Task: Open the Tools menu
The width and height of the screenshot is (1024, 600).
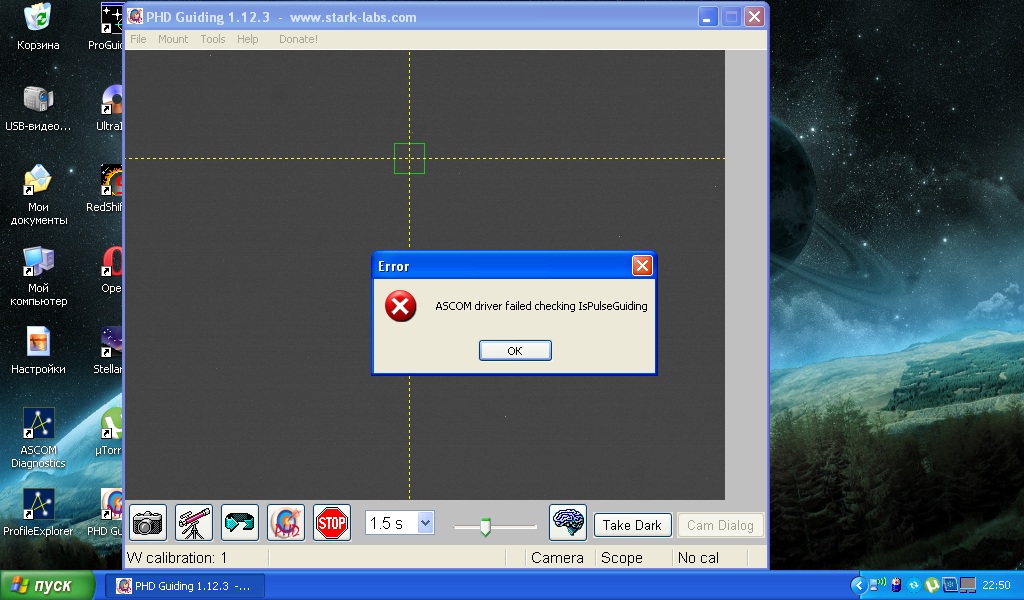Action: (x=213, y=39)
